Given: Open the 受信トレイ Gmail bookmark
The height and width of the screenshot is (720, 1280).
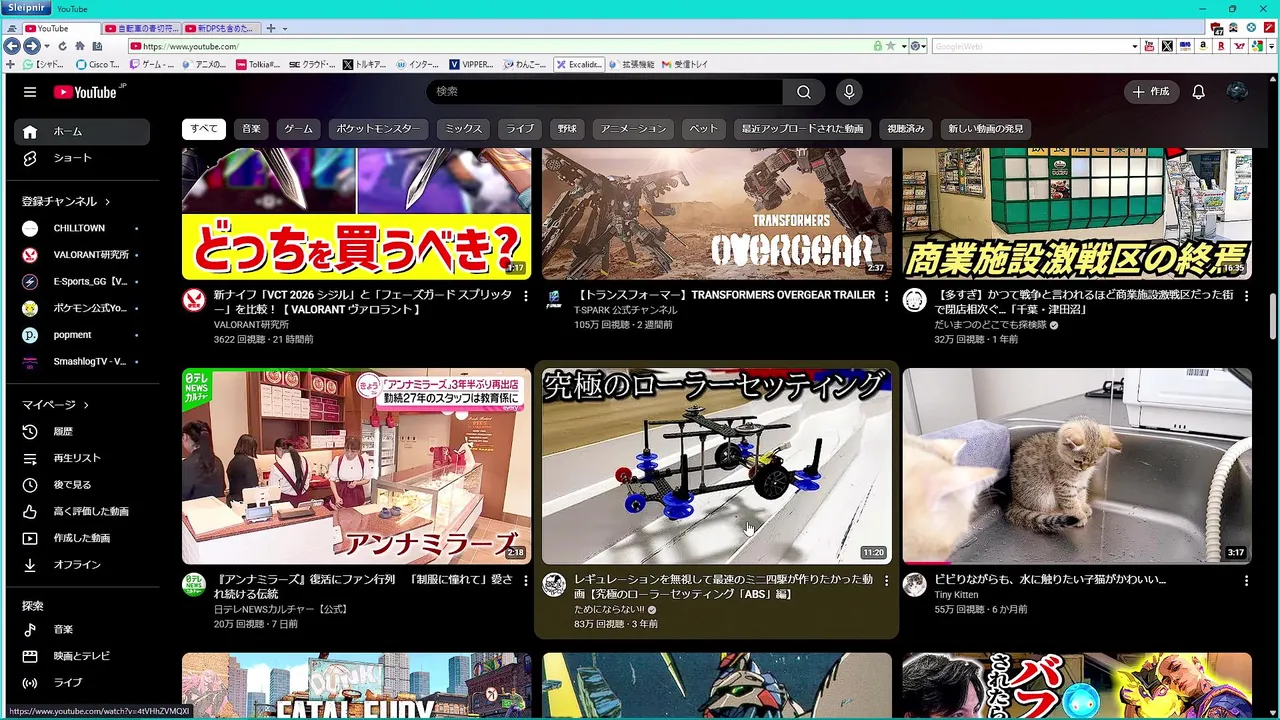Looking at the screenshot, I should (684, 64).
